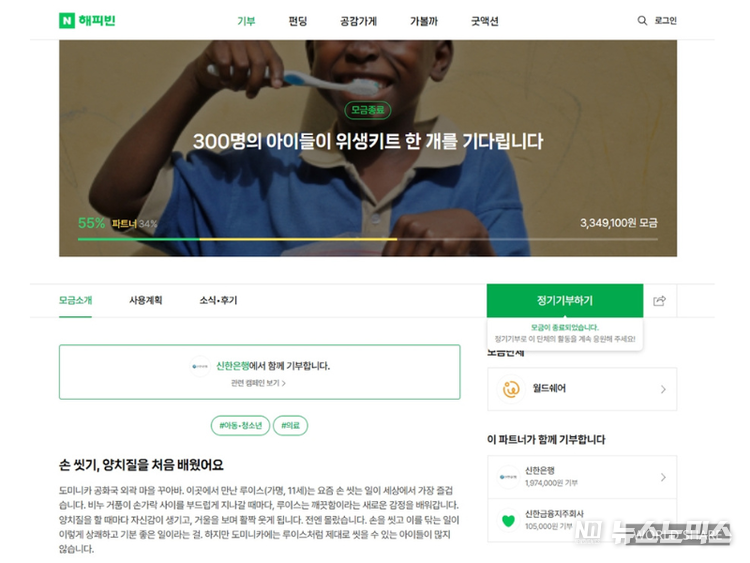Open the 관련 캠페인 보기 link arrow
Image resolution: width=750 pixels, height=563 pixels.
pyautogui.click(x=284, y=383)
